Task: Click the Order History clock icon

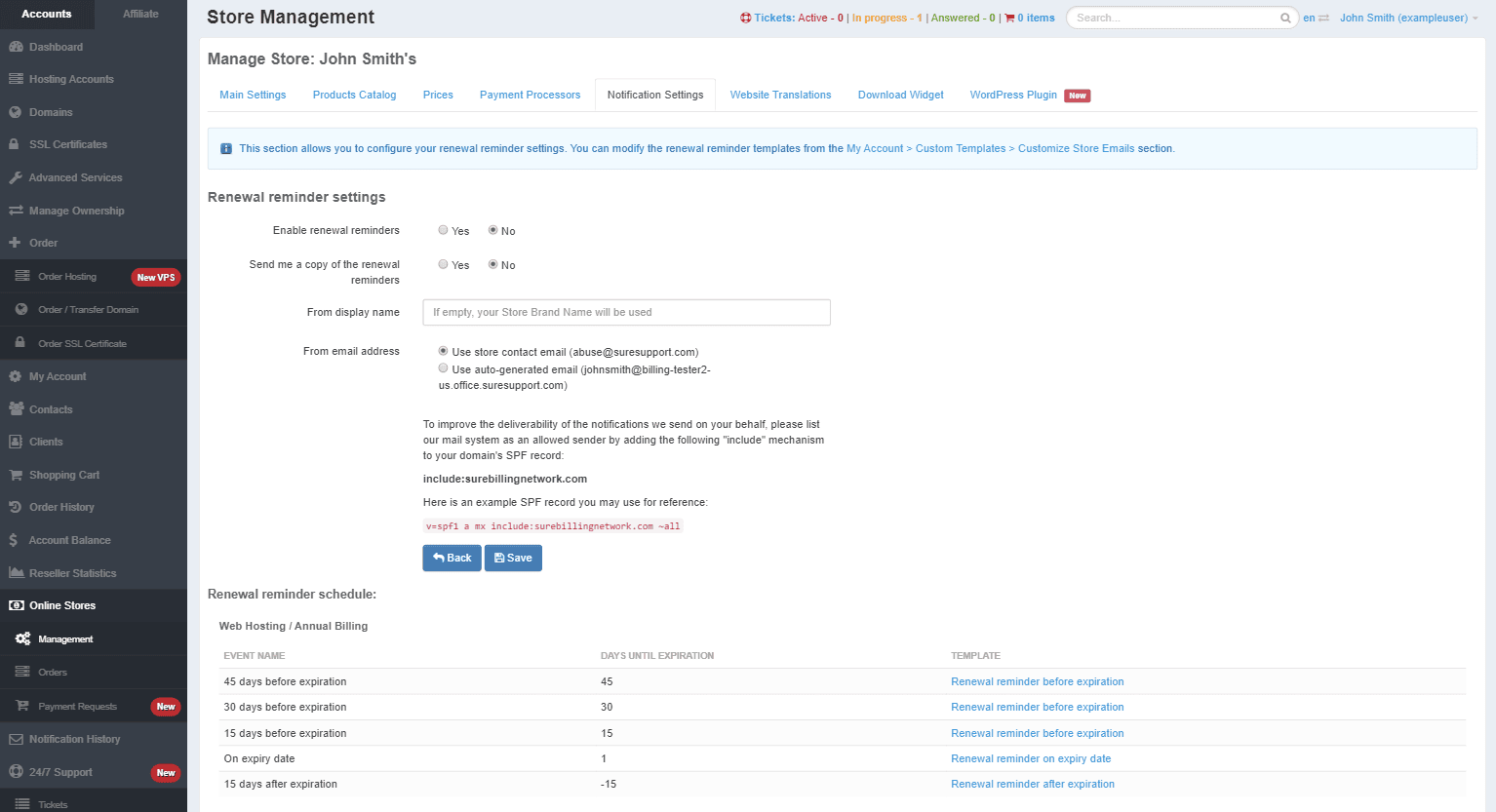Action: [16, 507]
